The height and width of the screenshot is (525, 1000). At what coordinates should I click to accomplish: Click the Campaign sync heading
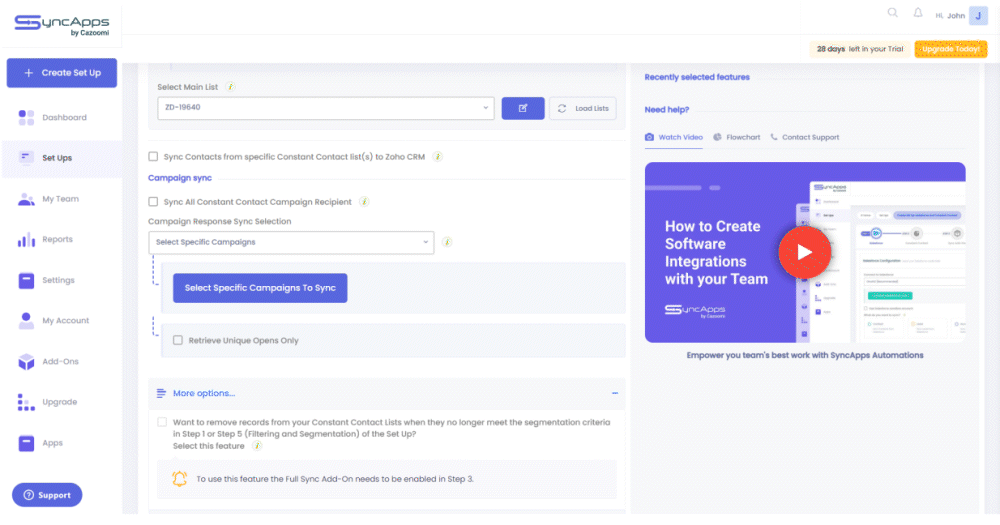coord(180,178)
